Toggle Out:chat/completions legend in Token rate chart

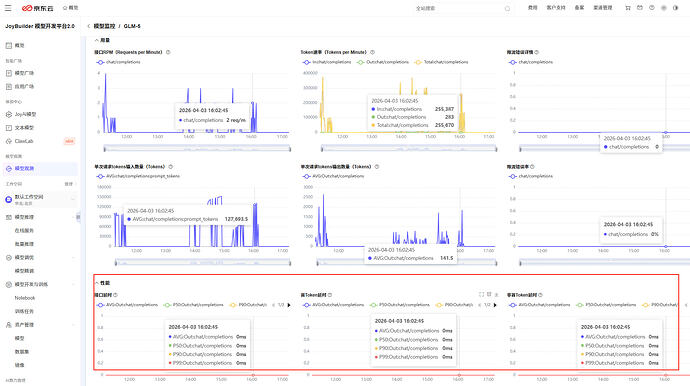(x=383, y=62)
